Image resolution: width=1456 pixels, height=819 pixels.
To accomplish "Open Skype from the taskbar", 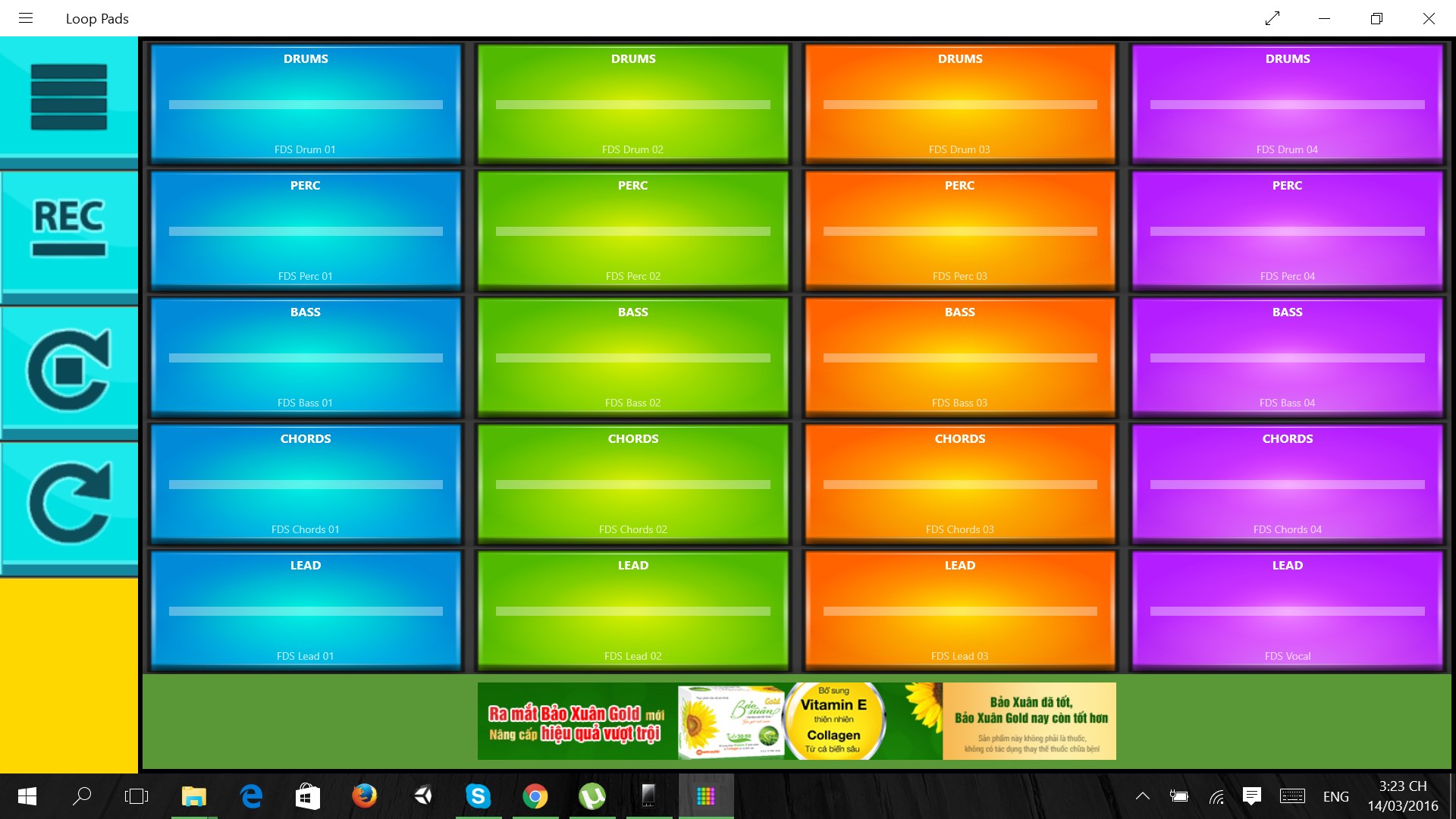I will pyautogui.click(x=479, y=796).
